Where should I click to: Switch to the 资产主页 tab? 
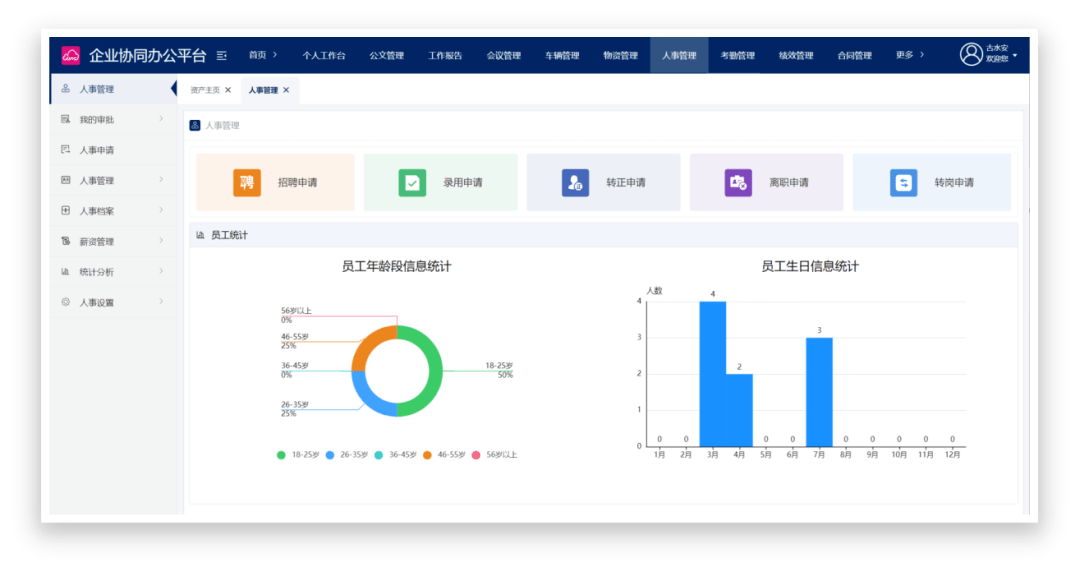pos(205,90)
